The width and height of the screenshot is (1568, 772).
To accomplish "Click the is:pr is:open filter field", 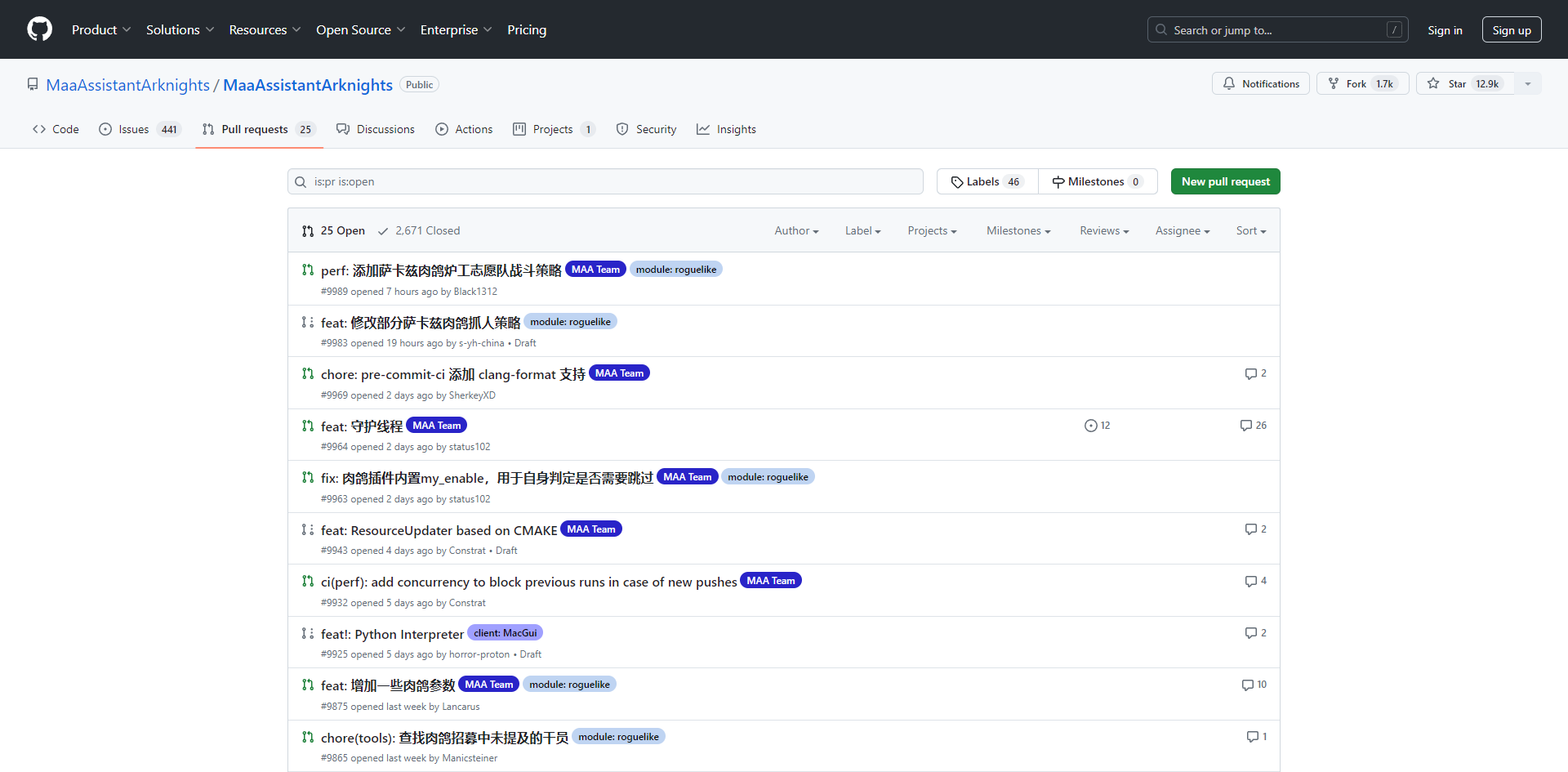I will 605,181.
